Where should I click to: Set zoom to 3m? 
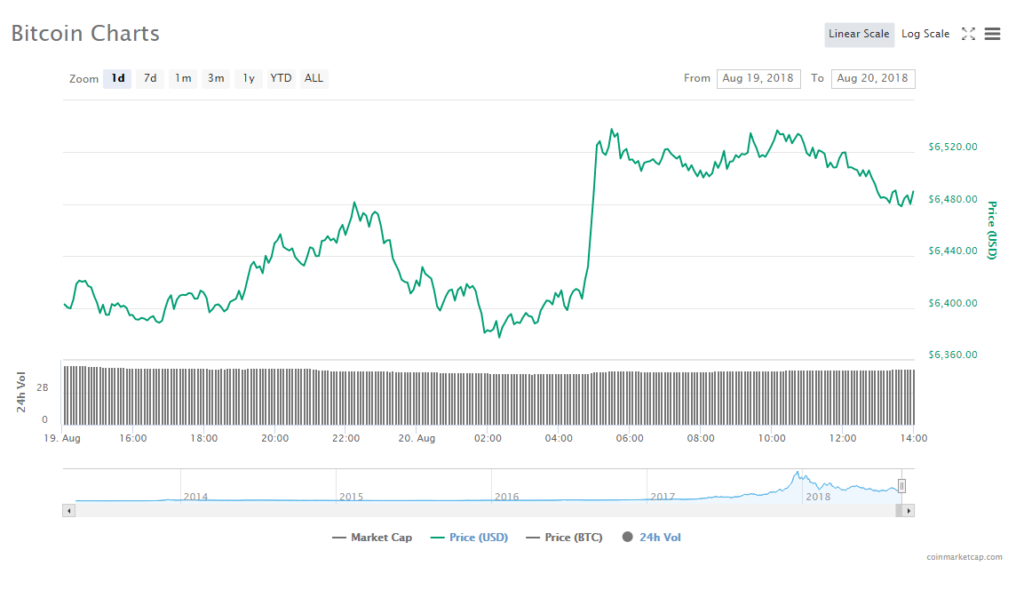pyautogui.click(x=215, y=78)
